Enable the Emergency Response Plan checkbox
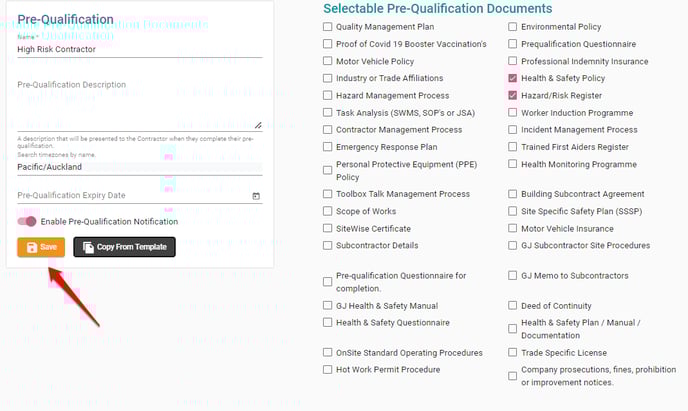 point(327,147)
